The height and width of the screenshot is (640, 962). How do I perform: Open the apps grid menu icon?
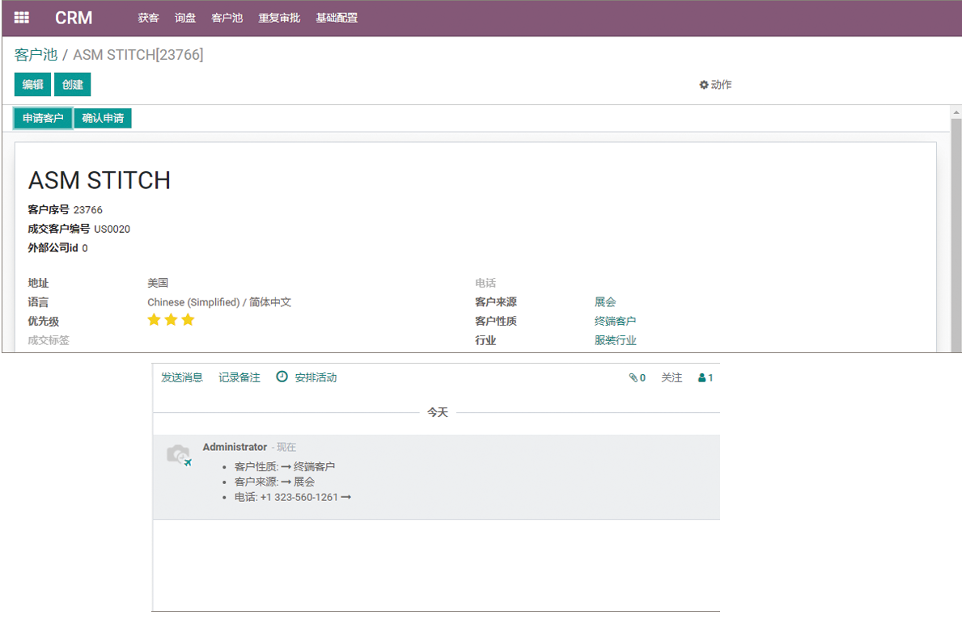21,18
